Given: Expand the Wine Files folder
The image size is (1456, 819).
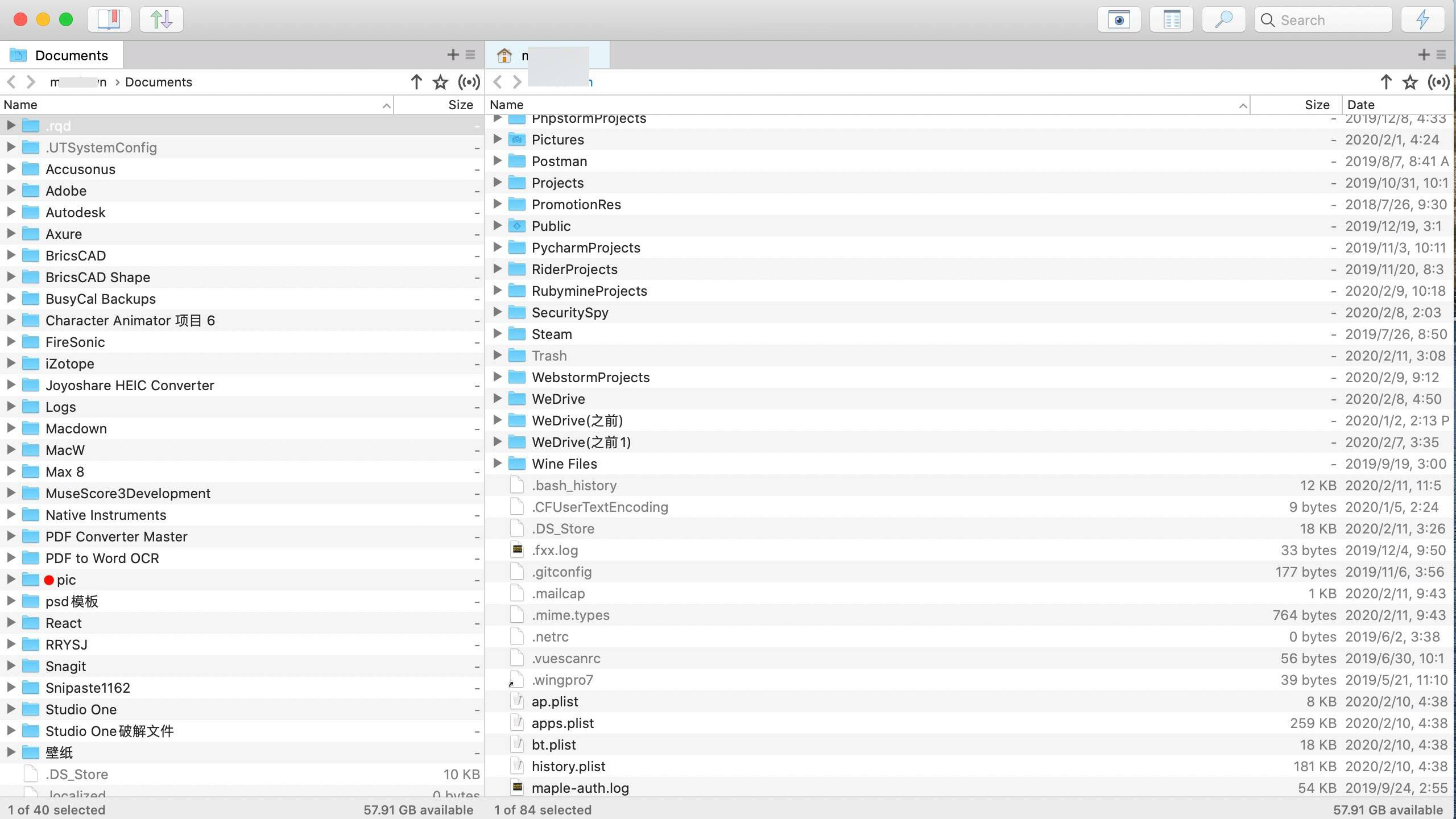Looking at the screenshot, I should (497, 464).
